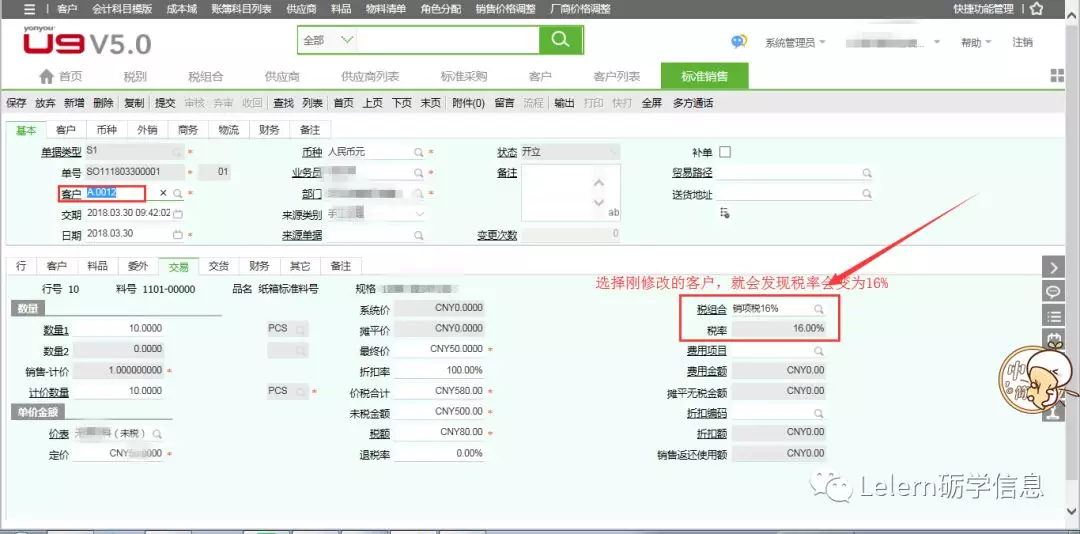This screenshot has height=534, width=1080.
Task: Click the 附件(0) toolbar button
Action: click(x=468, y=103)
